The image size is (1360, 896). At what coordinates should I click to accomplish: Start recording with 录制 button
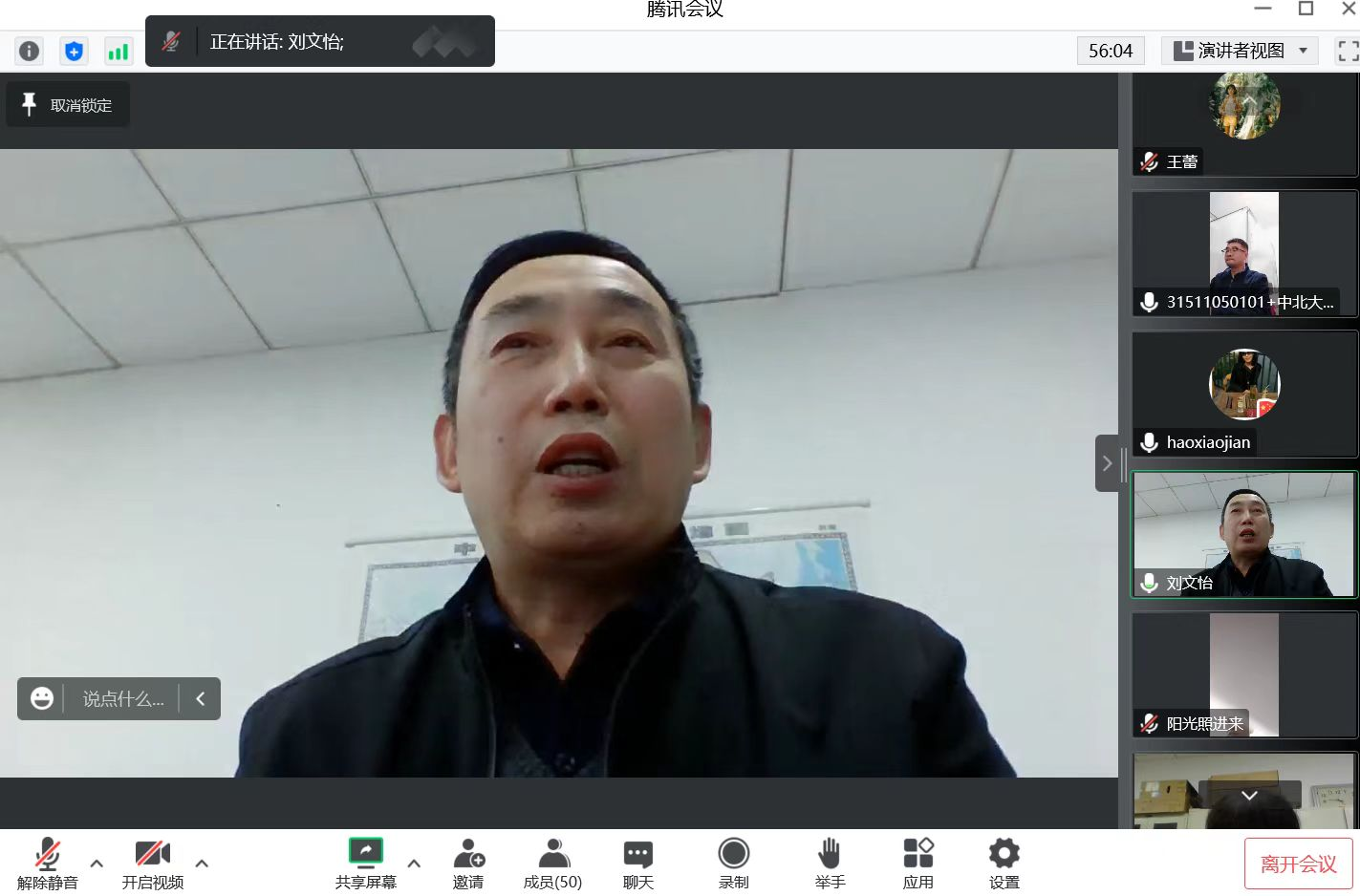pos(733,863)
